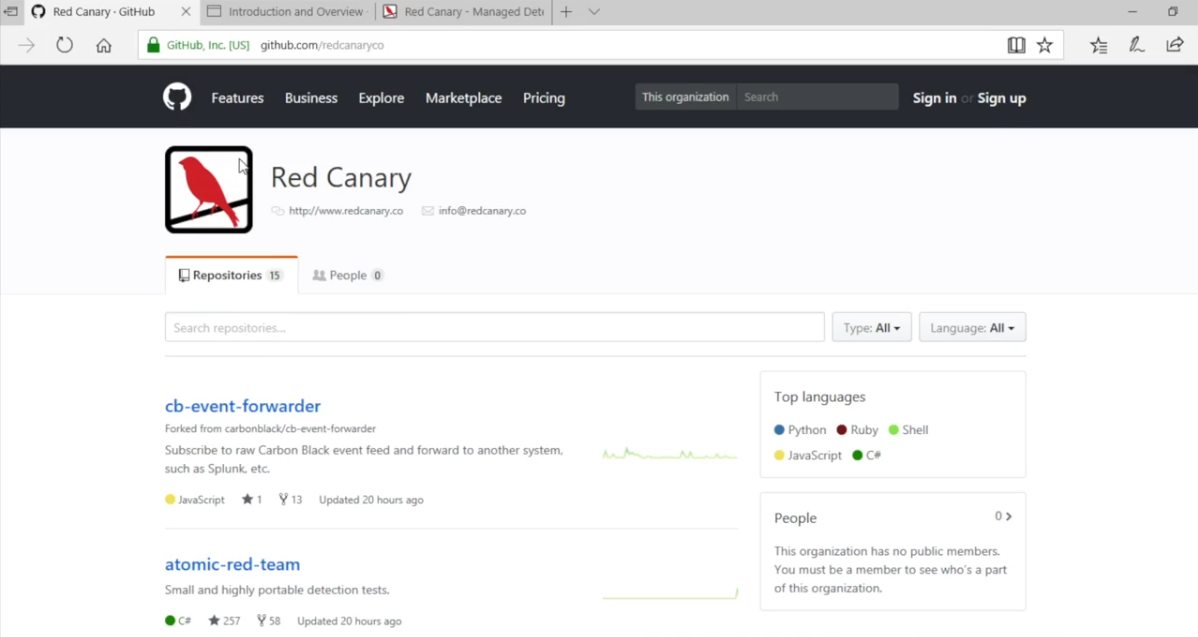Click the GitHub Octocat logo
Viewport: 1198px width, 637px height.
(x=177, y=97)
